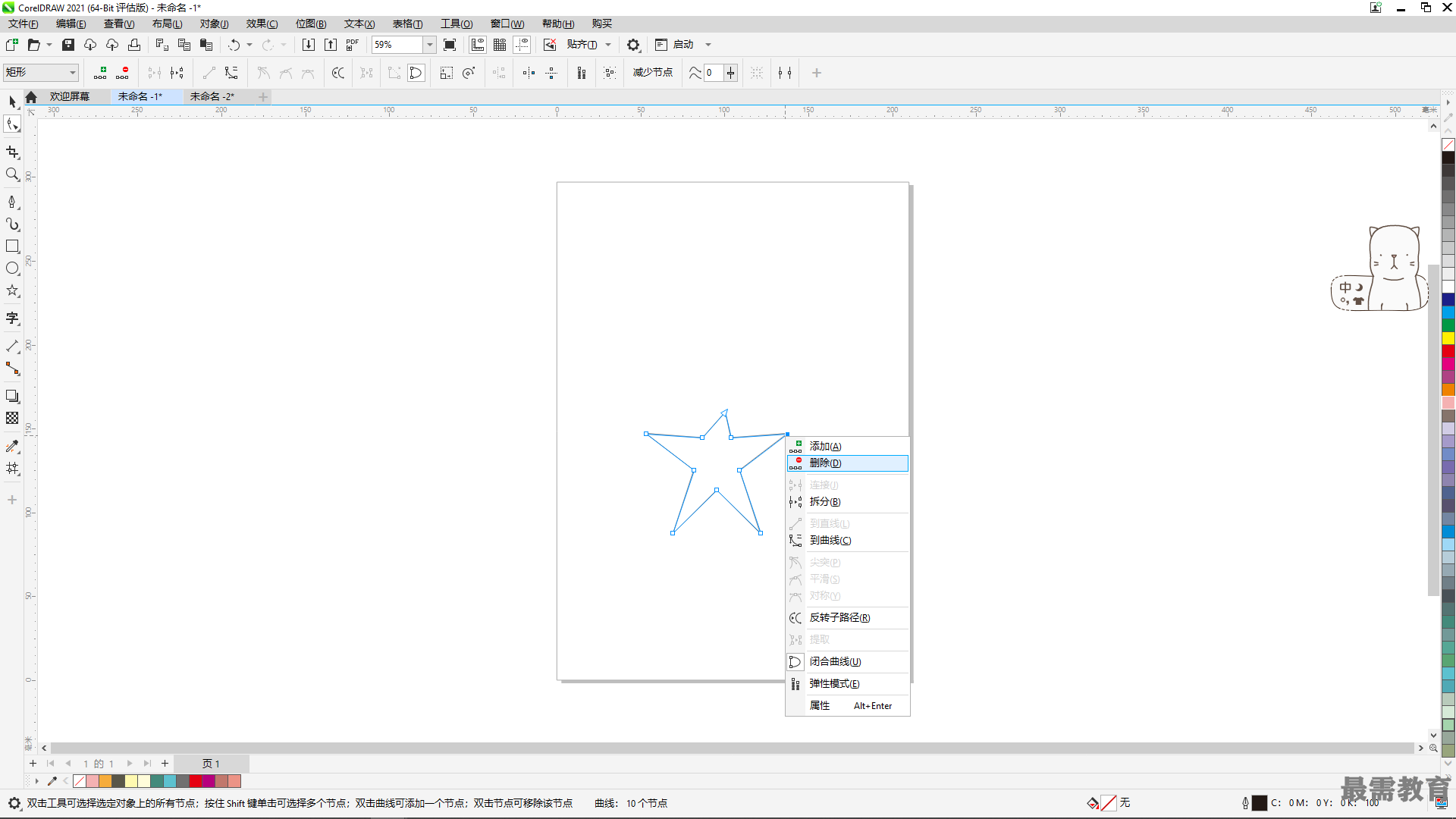Image resolution: width=1456 pixels, height=819 pixels.
Task: Select the Ellipse tool
Action: (x=12, y=268)
